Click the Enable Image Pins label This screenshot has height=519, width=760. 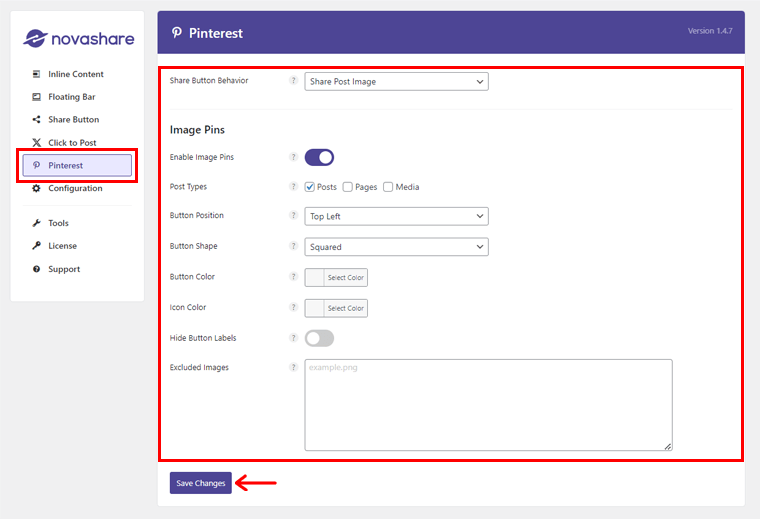pyautogui.click(x=202, y=157)
